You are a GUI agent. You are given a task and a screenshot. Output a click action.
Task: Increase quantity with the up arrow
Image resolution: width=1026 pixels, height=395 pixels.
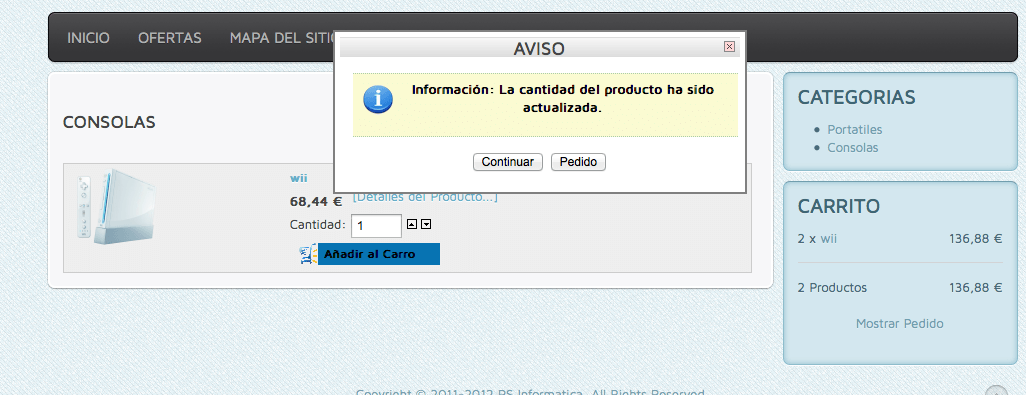click(412, 224)
